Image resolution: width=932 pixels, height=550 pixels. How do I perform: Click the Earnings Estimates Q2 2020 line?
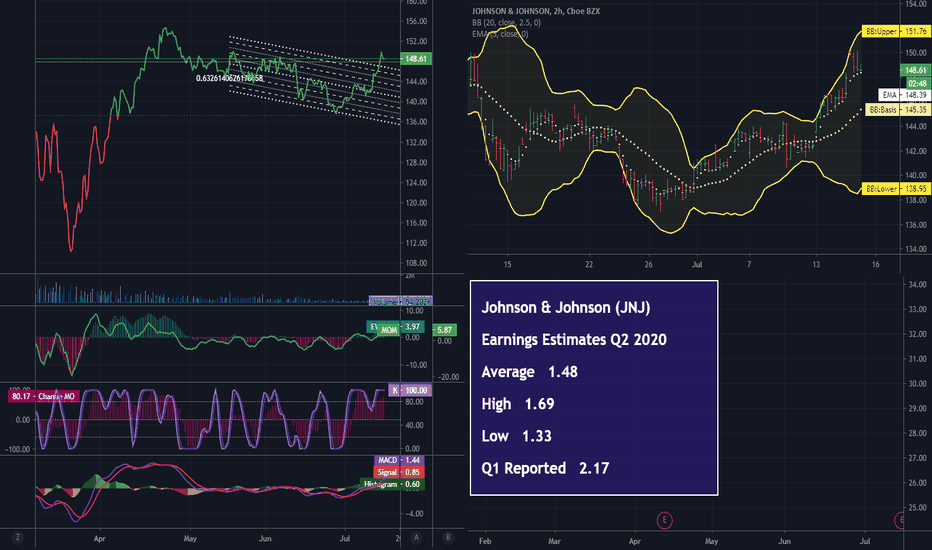coord(574,340)
